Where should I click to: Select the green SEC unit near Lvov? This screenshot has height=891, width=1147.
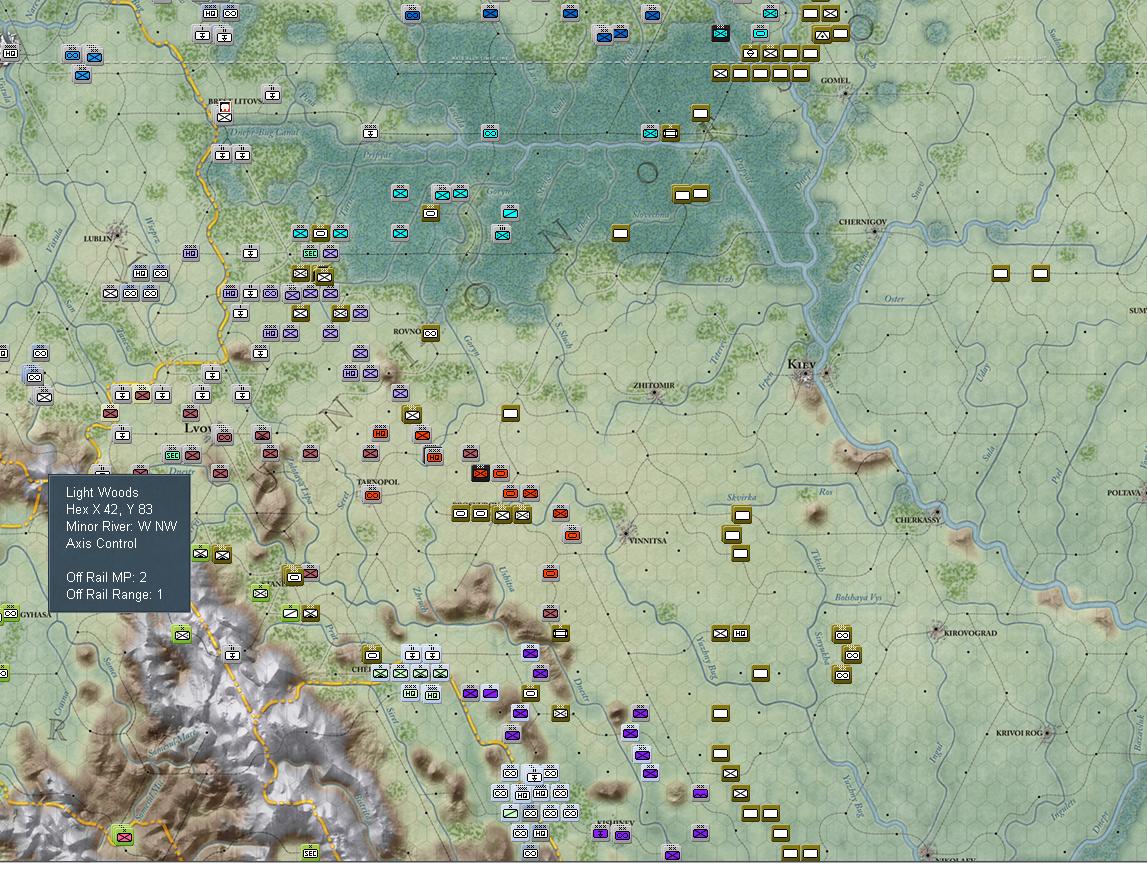coord(172,454)
